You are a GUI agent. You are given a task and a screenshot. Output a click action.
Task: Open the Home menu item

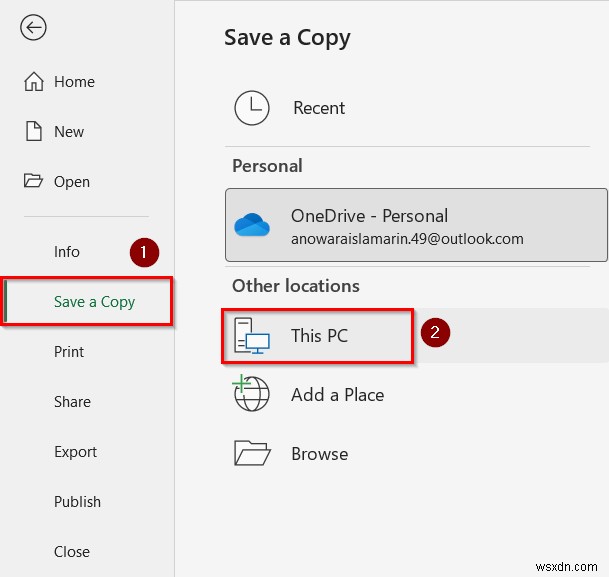74,82
